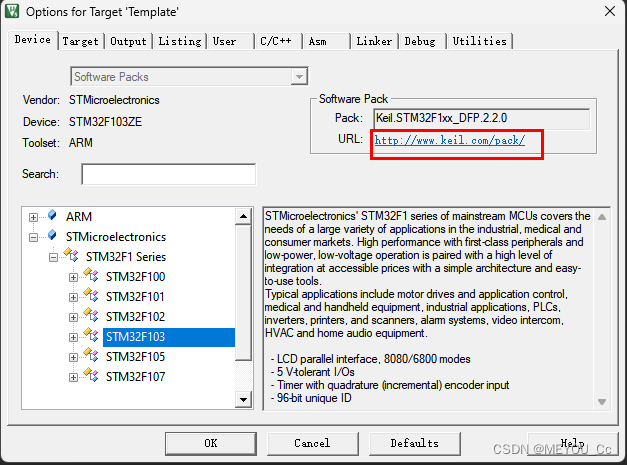Click description pane scroll down arrow
627x465 pixels.
click(602, 401)
